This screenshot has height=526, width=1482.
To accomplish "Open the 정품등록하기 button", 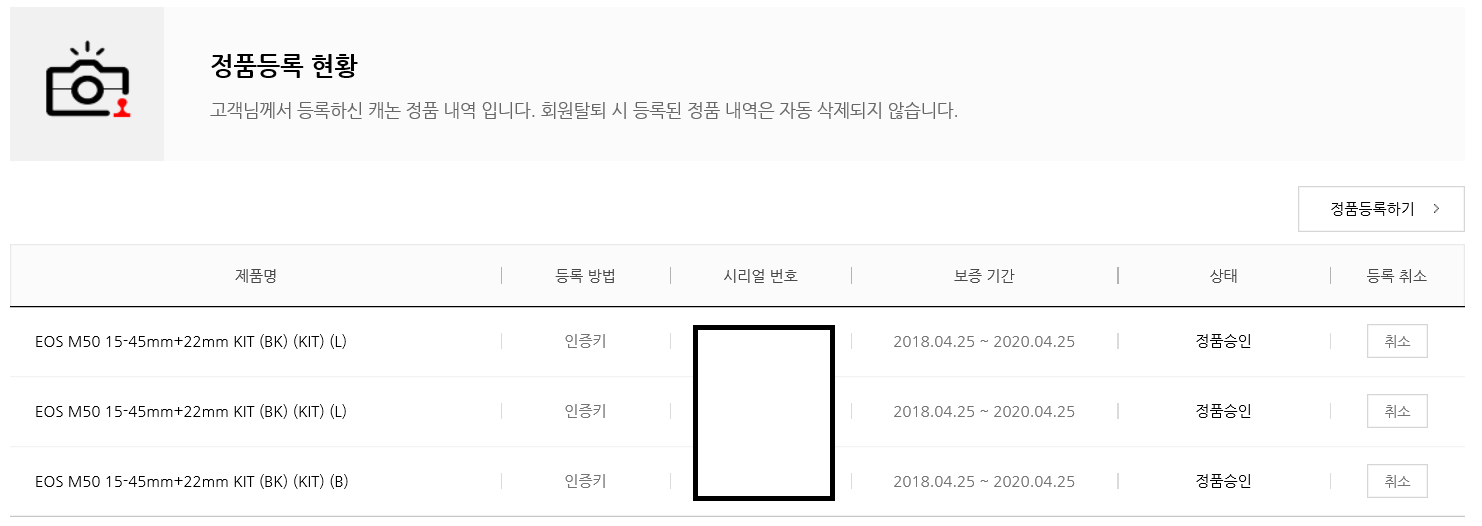I will click(x=1381, y=209).
